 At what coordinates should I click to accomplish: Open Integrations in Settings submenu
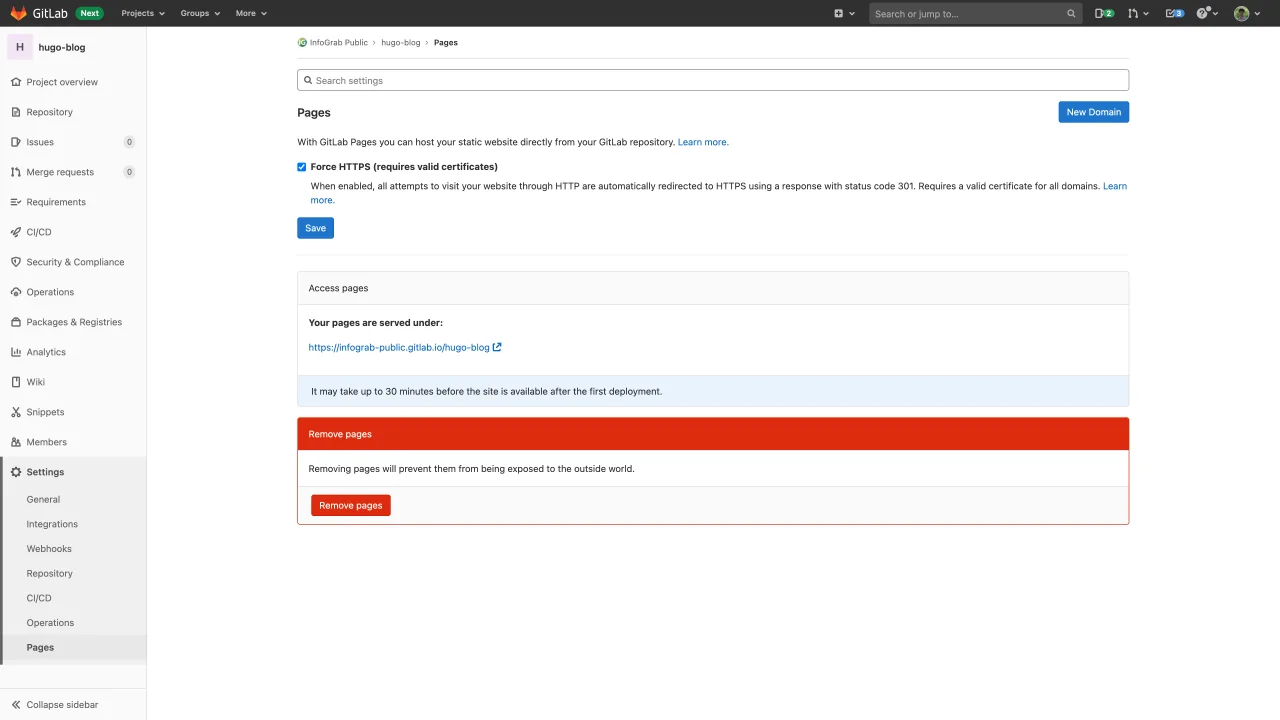click(x=52, y=524)
